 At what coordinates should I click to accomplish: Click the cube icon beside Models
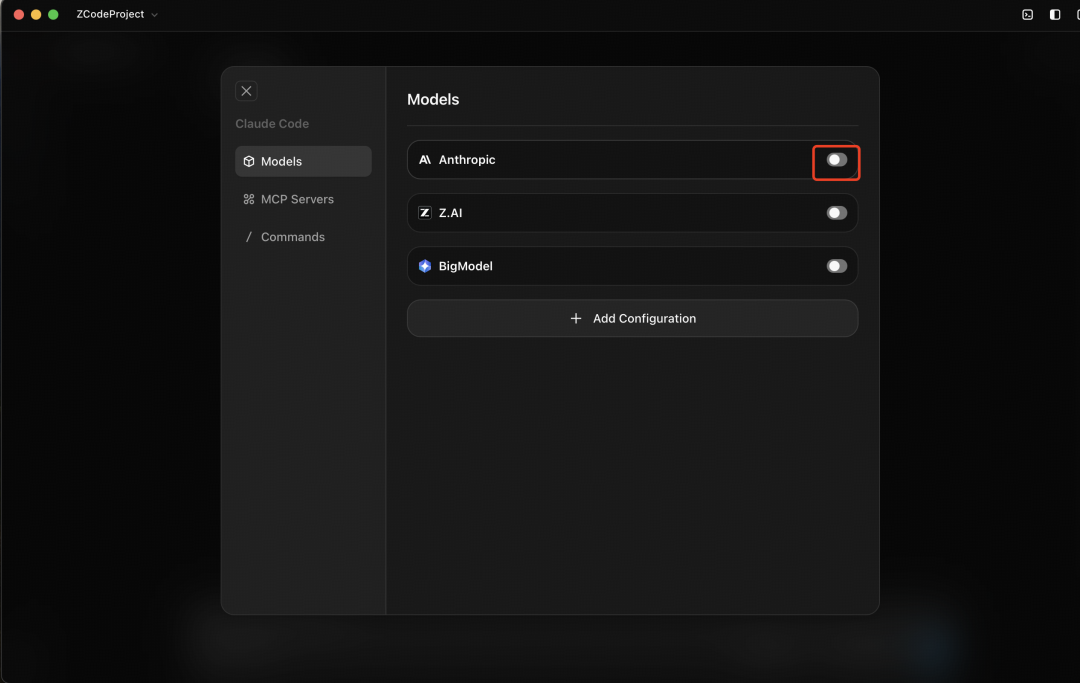[x=249, y=161]
